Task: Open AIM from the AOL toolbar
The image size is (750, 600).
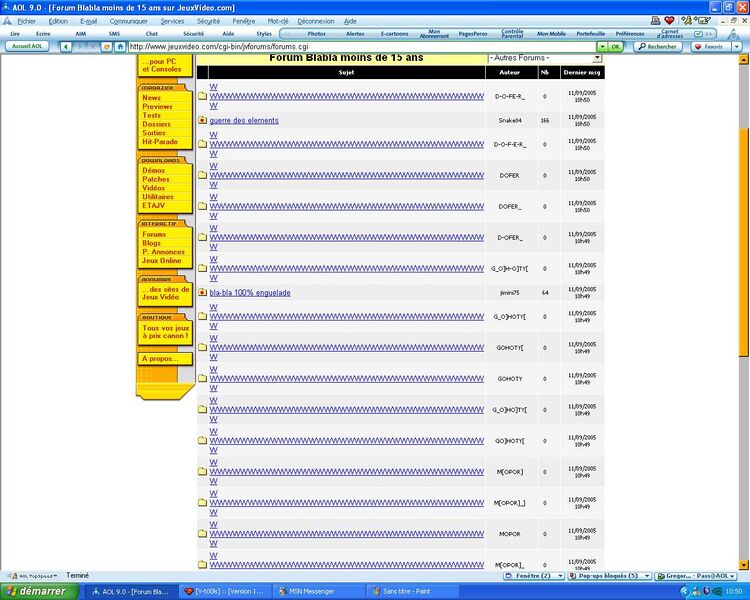Action: tap(81, 34)
